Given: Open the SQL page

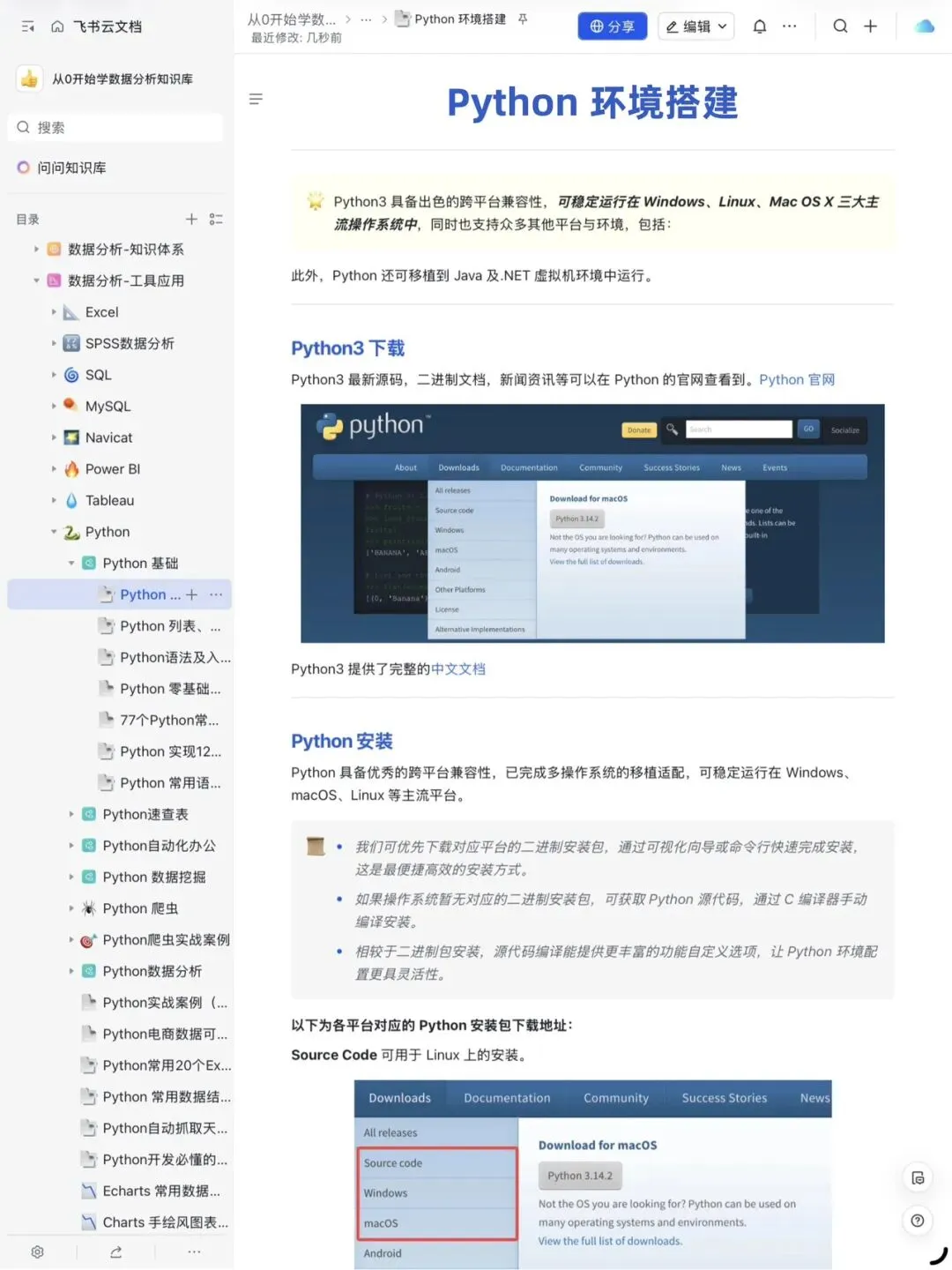Looking at the screenshot, I should coord(98,375).
